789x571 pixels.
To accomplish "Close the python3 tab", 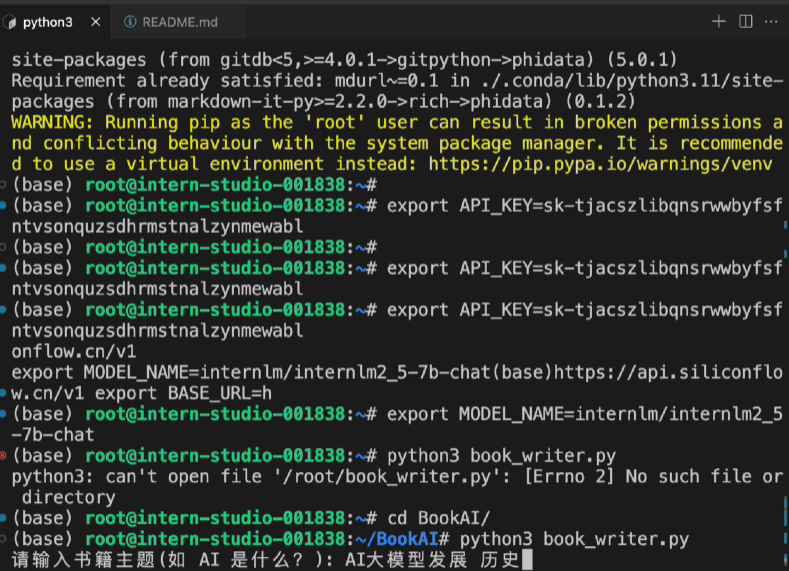I will point(96,22).
